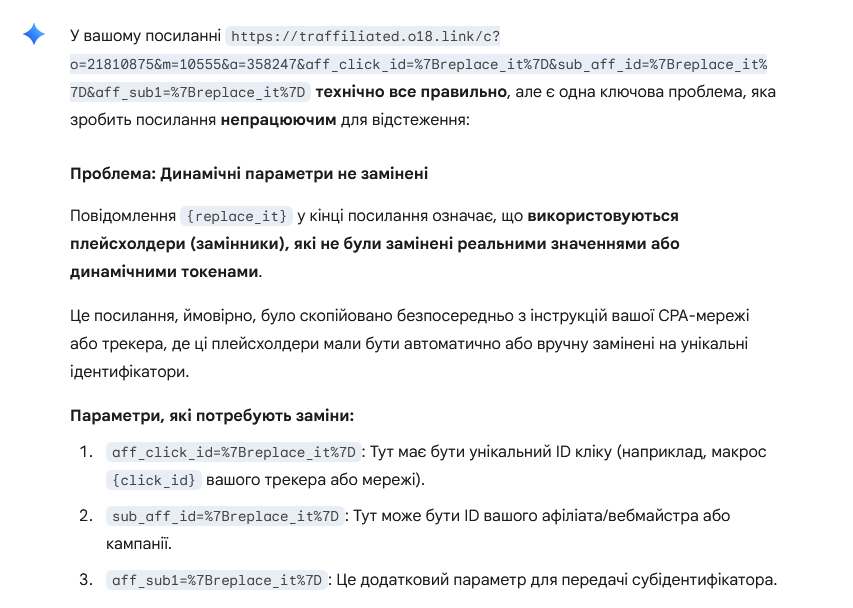Click list number 3 marker
The image size is (853, 608).
click(x=86, y=580)
